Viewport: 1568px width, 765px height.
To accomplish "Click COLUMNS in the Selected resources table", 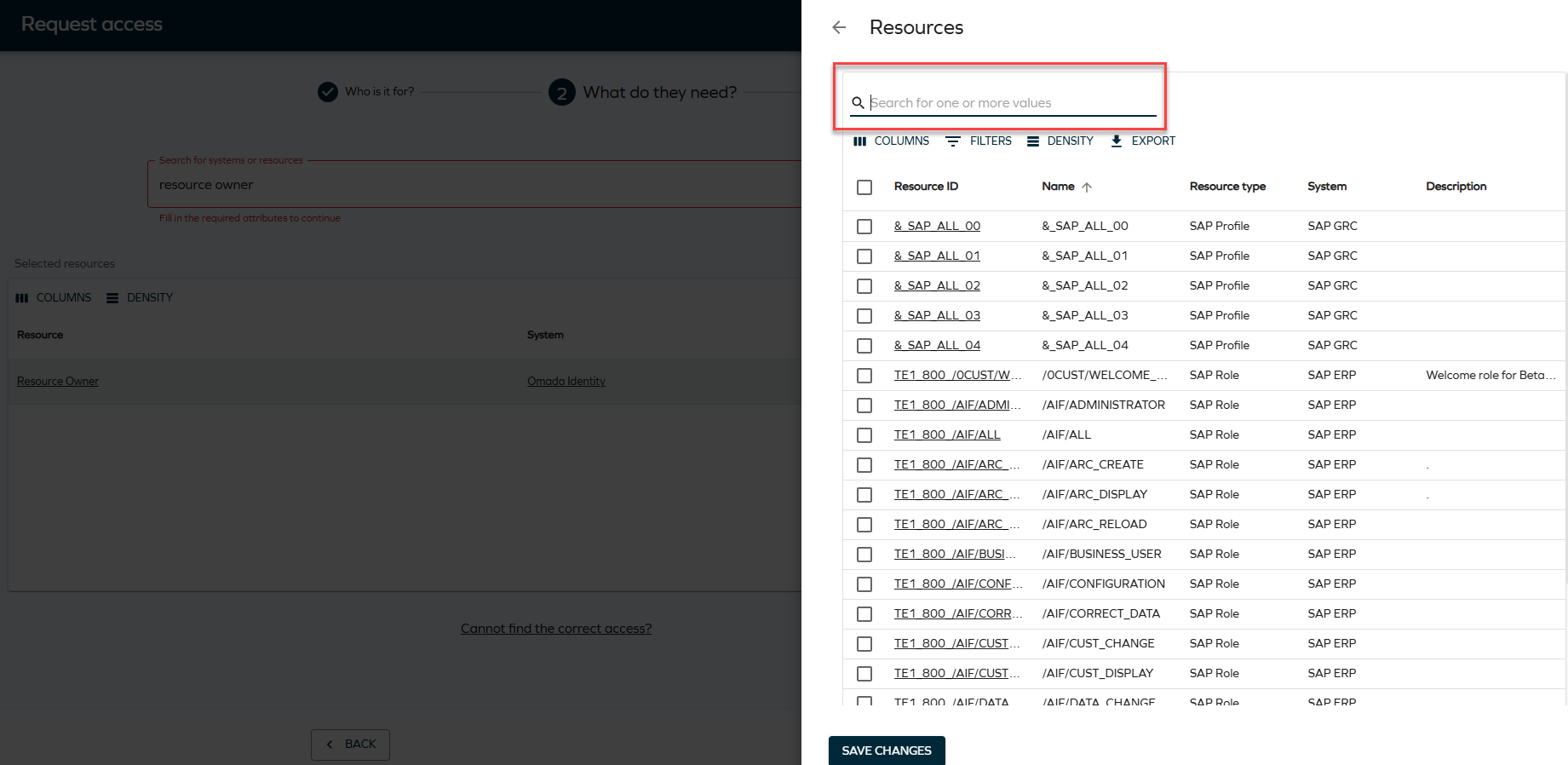I will point(54,298).
